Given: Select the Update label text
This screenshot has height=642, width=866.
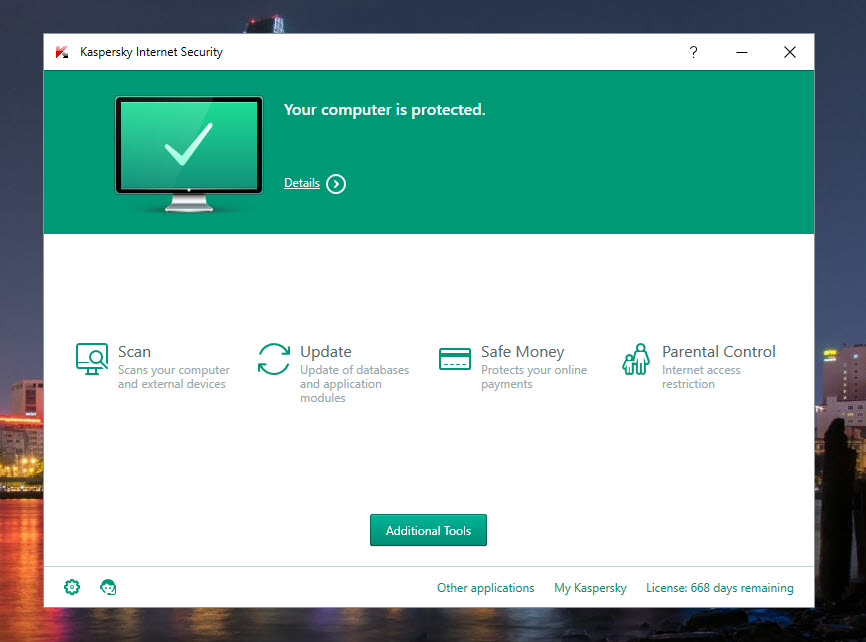Looking at the screenshot, I should [327, 351].
